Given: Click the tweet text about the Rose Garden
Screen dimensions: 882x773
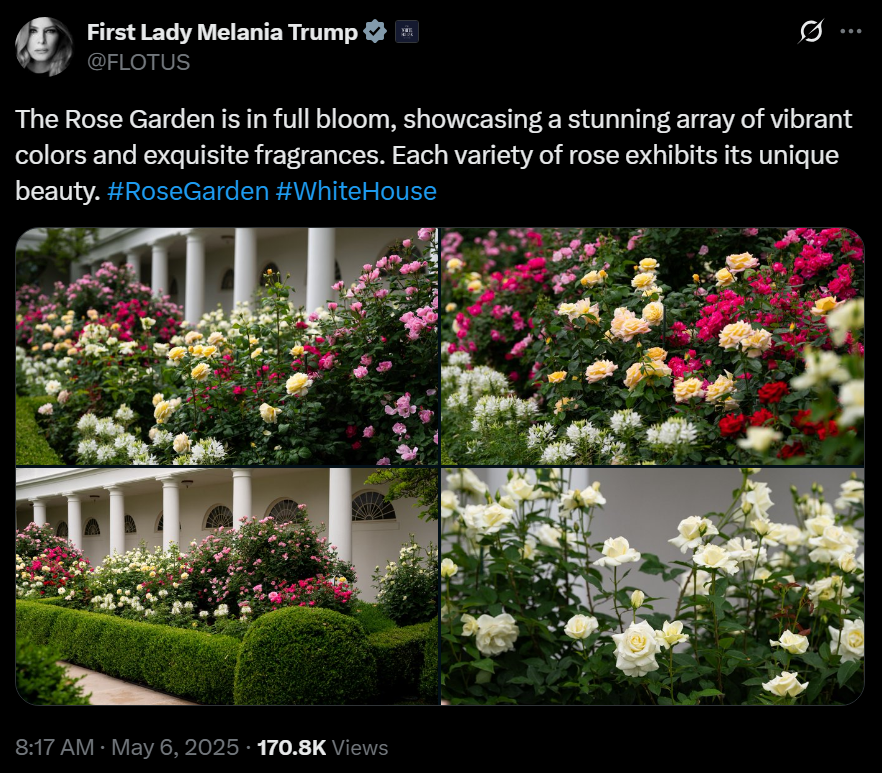Looking at the screenshot, I should 433,155.
